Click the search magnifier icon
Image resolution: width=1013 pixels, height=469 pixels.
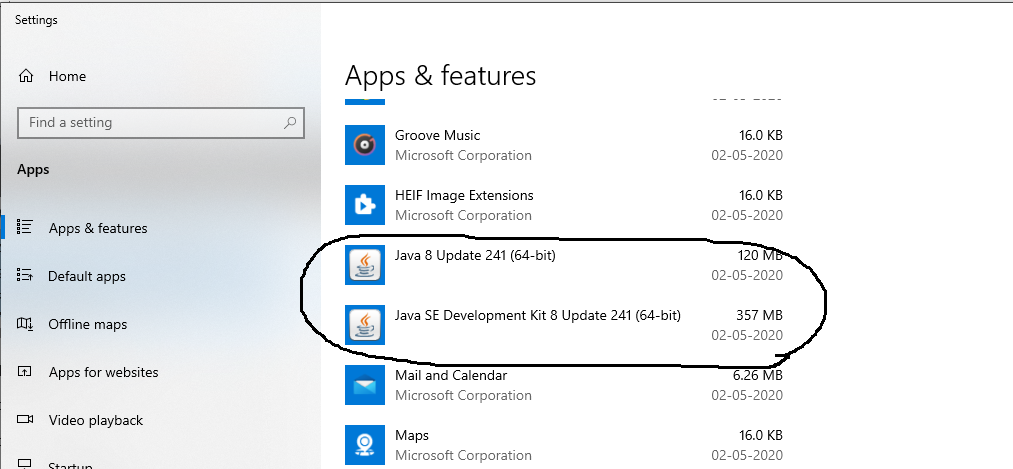[290, 123]
